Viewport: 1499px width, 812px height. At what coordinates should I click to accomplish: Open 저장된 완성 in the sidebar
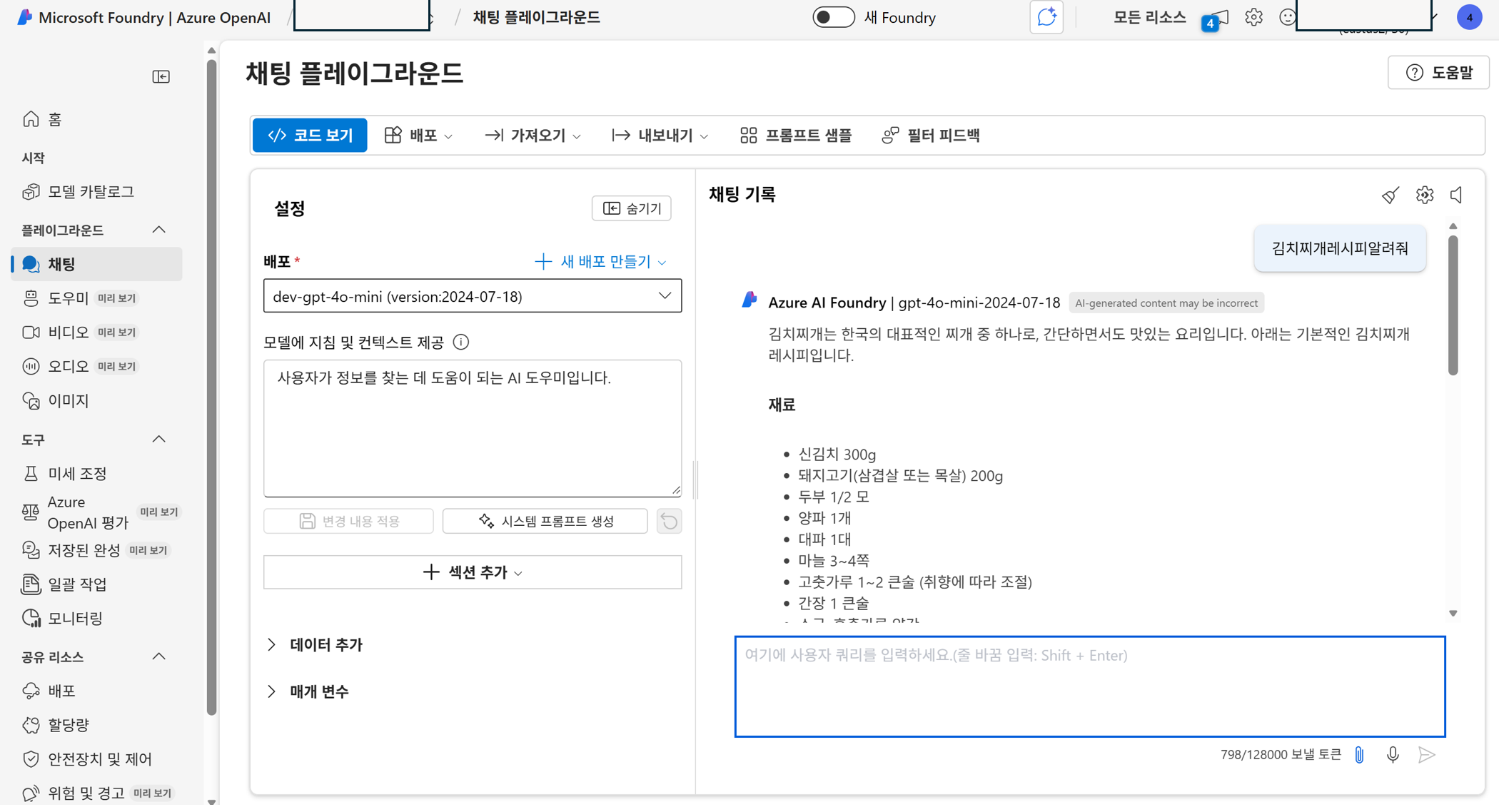tap(96, 550)
